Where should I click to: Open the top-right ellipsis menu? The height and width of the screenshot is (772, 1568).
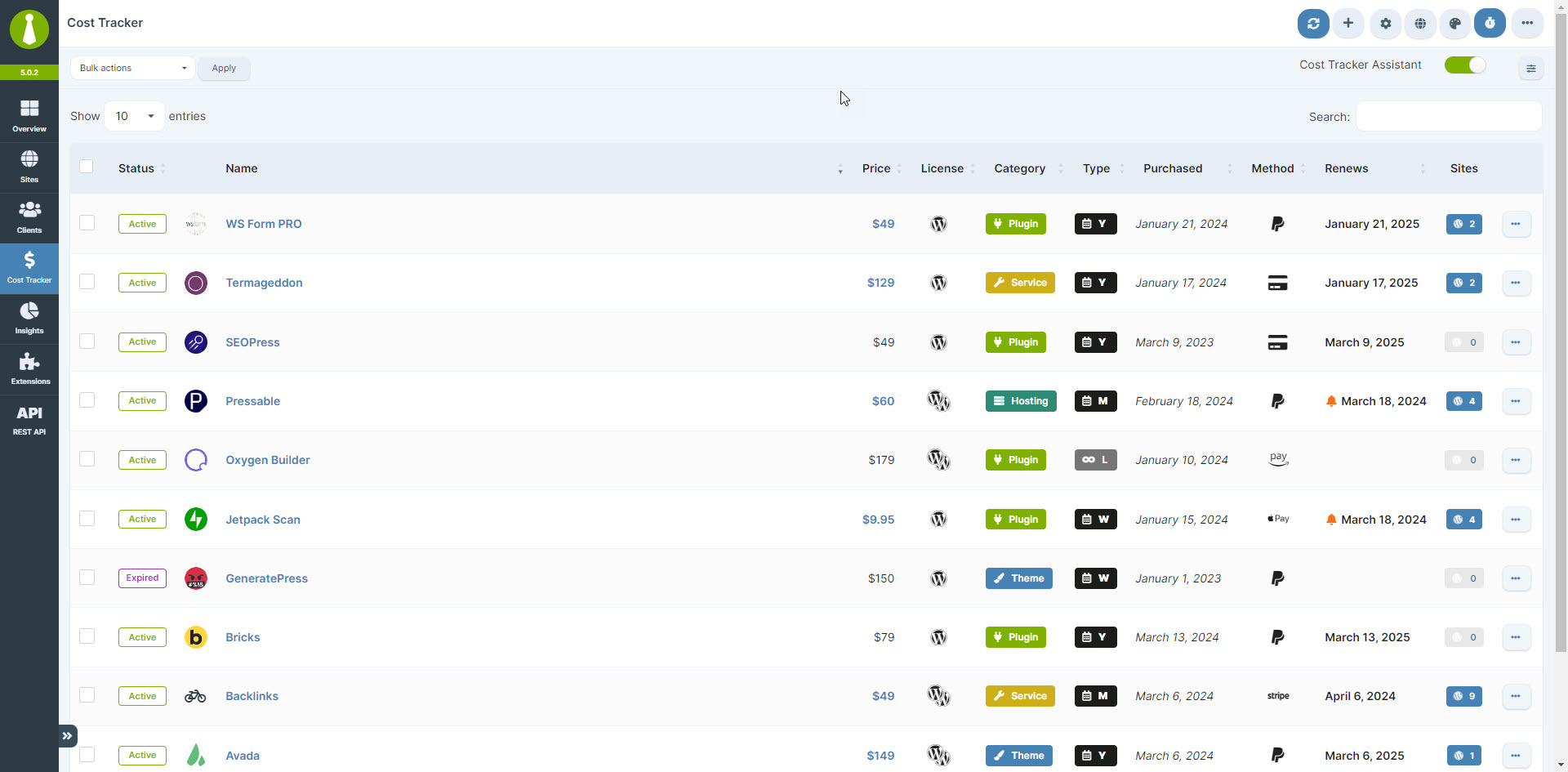click(1527, 24)
